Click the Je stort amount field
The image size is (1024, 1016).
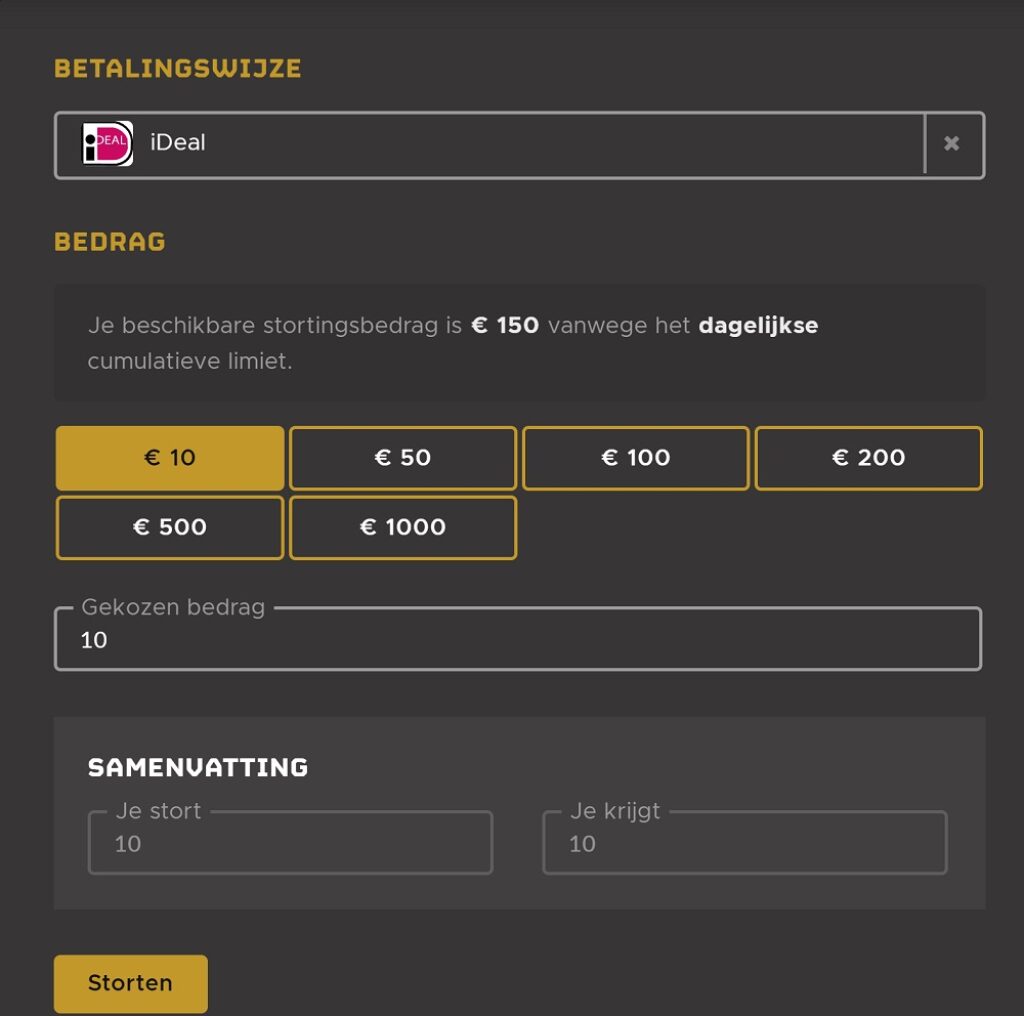point(290,843)
